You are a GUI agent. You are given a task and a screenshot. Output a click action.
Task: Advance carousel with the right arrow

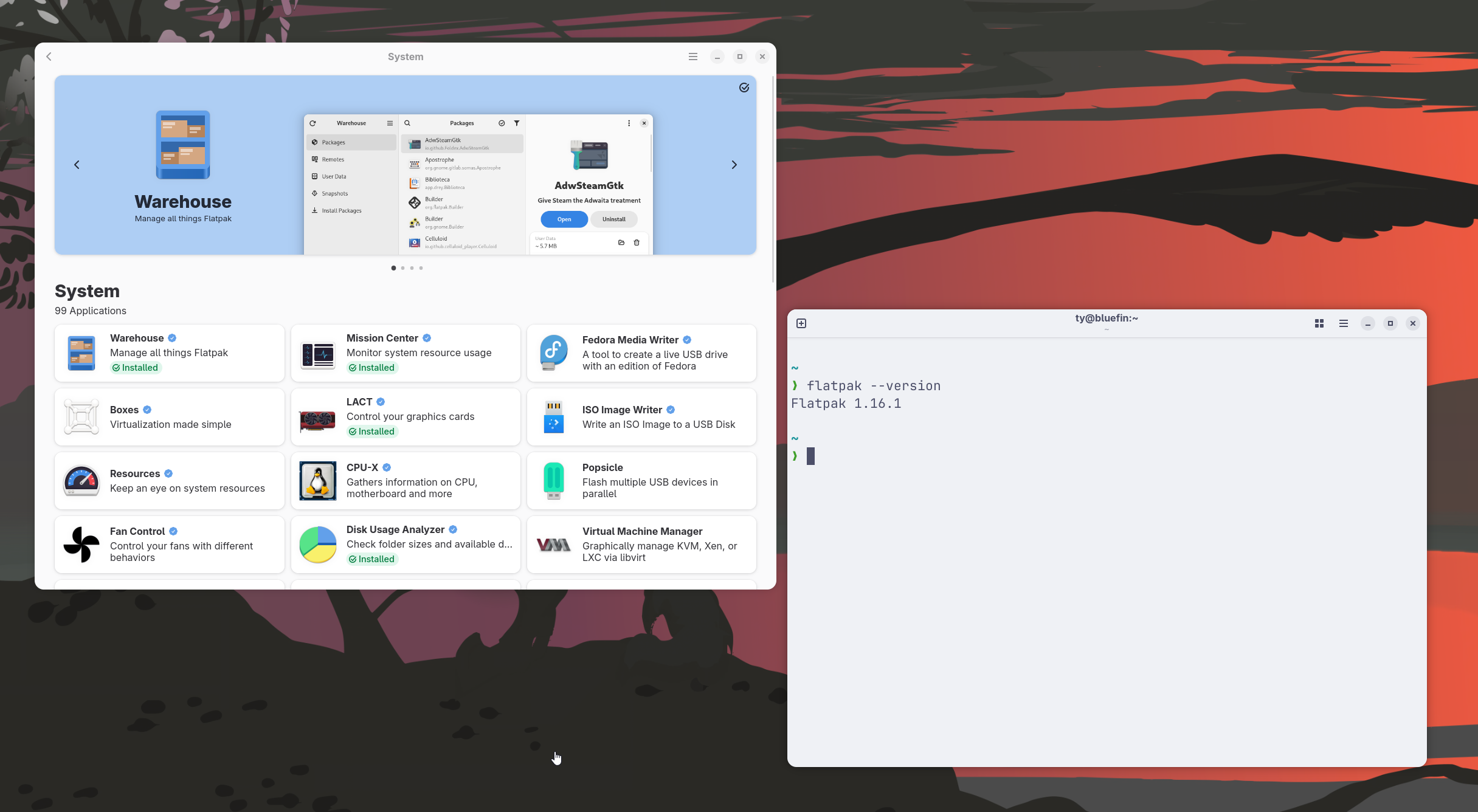[734, 165]
